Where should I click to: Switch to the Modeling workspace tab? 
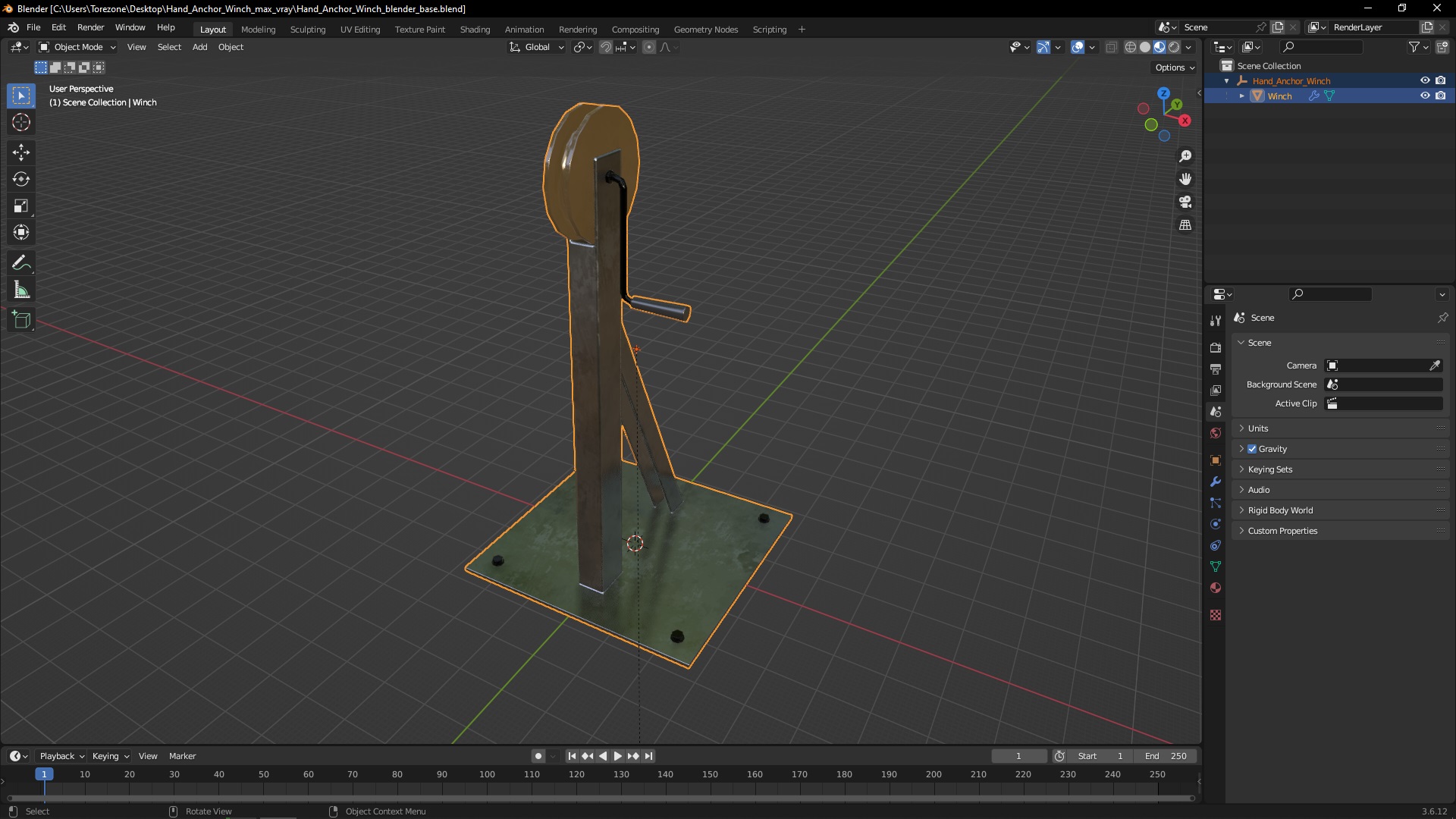(x=258, y=30)
